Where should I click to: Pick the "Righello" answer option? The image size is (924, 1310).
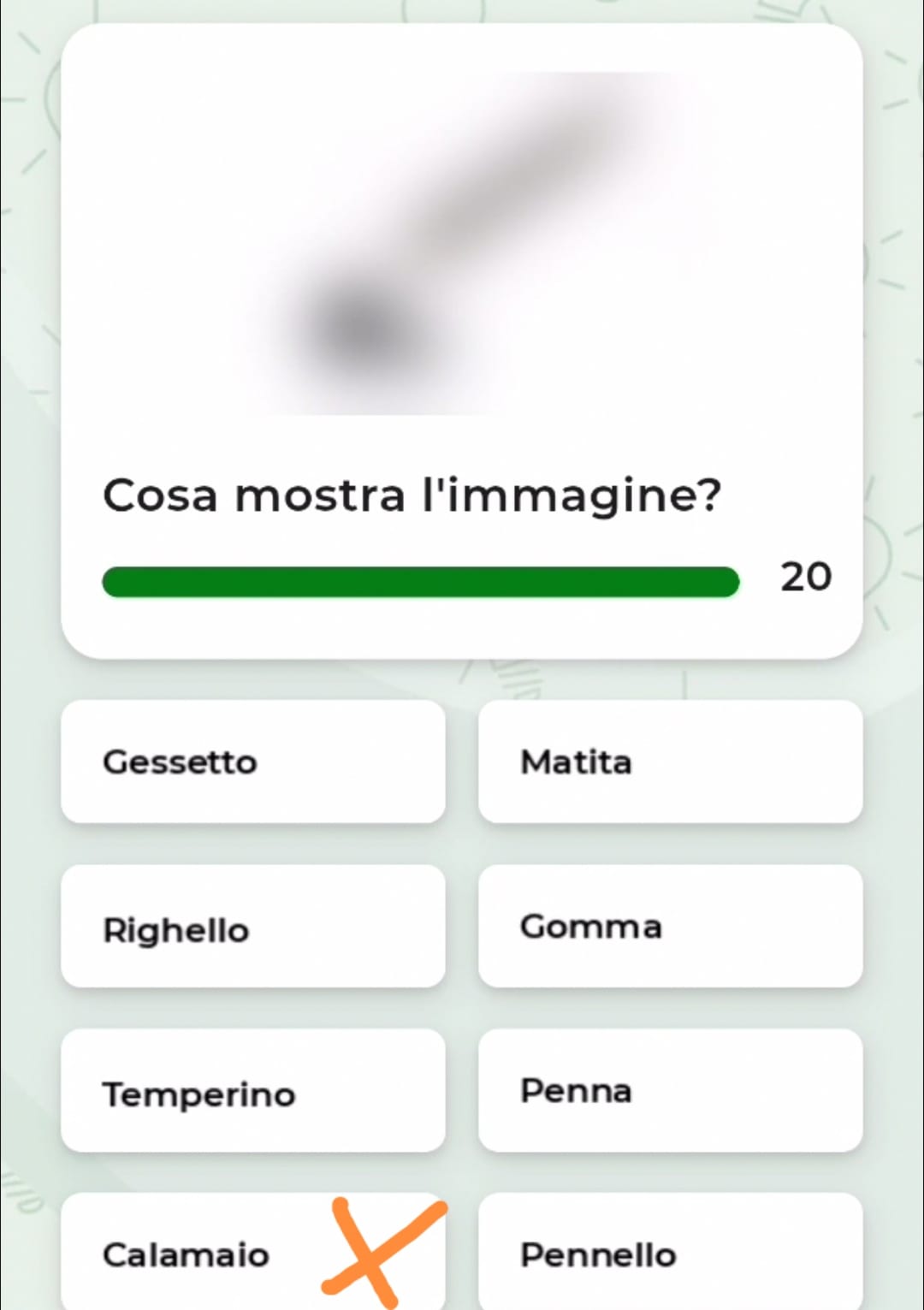253,926
